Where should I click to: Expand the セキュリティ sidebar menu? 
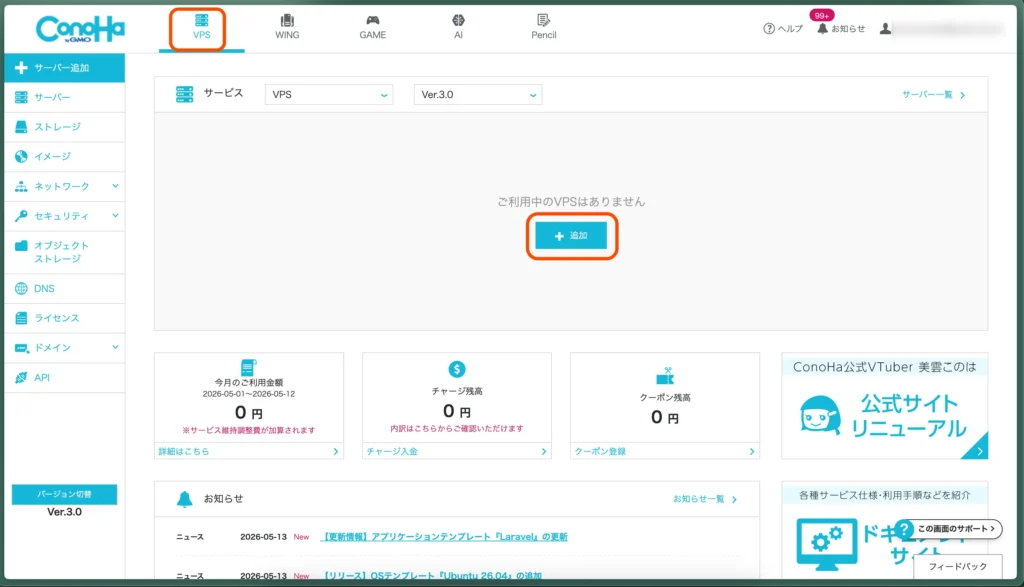click(x=64, y=215)
